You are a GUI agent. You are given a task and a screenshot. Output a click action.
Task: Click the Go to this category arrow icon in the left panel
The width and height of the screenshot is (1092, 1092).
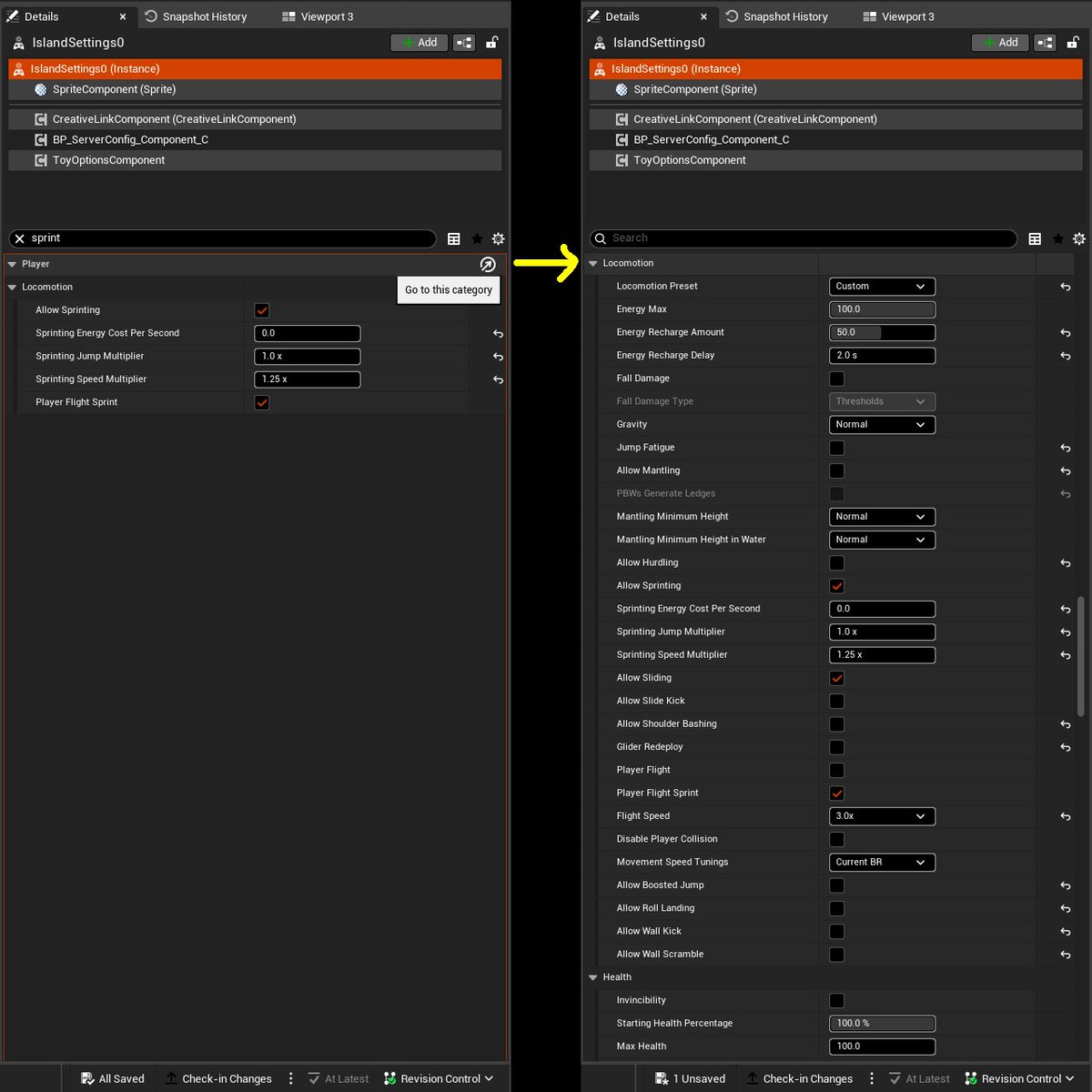[488, 264]
